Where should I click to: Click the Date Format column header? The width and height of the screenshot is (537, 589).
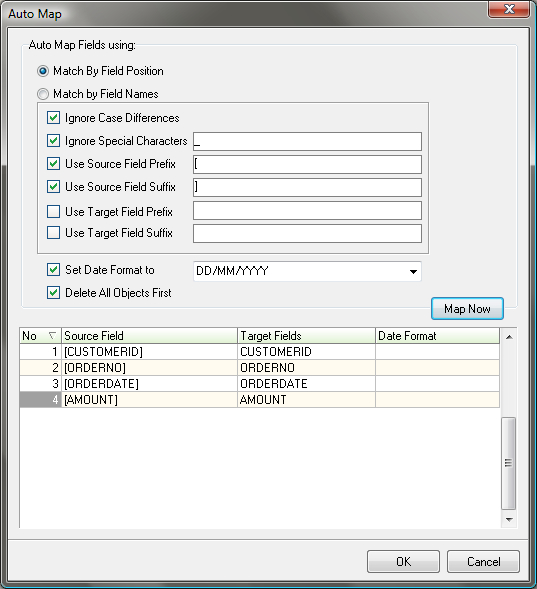coord(437,335)
